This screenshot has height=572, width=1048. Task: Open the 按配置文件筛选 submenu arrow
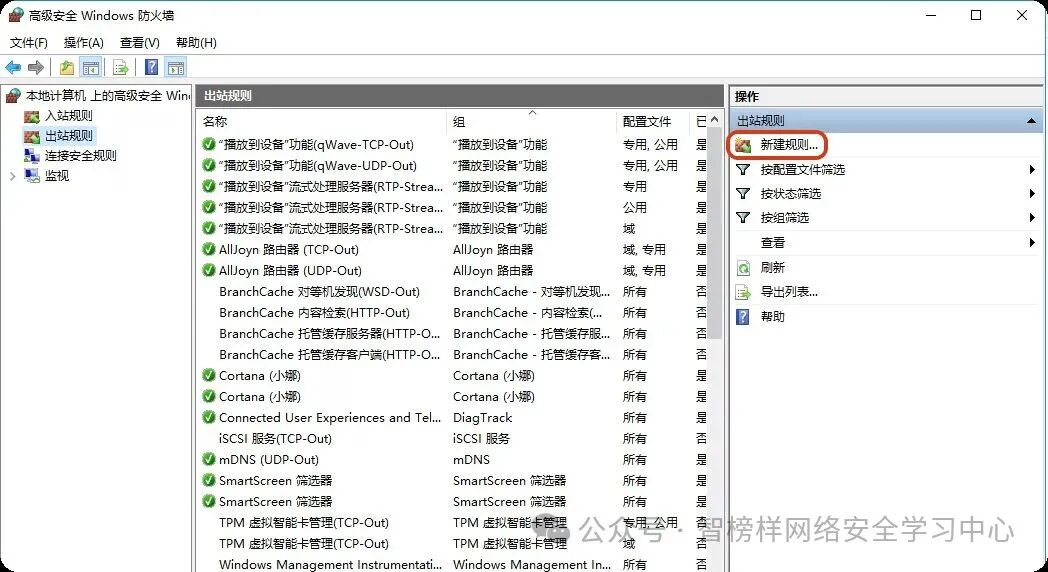[1033, 170]
